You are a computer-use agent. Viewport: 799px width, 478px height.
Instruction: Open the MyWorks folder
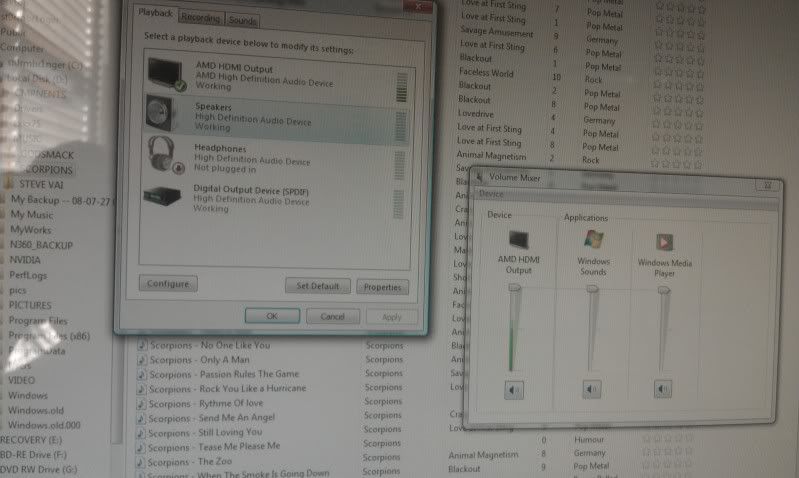[x=31, y=230]
